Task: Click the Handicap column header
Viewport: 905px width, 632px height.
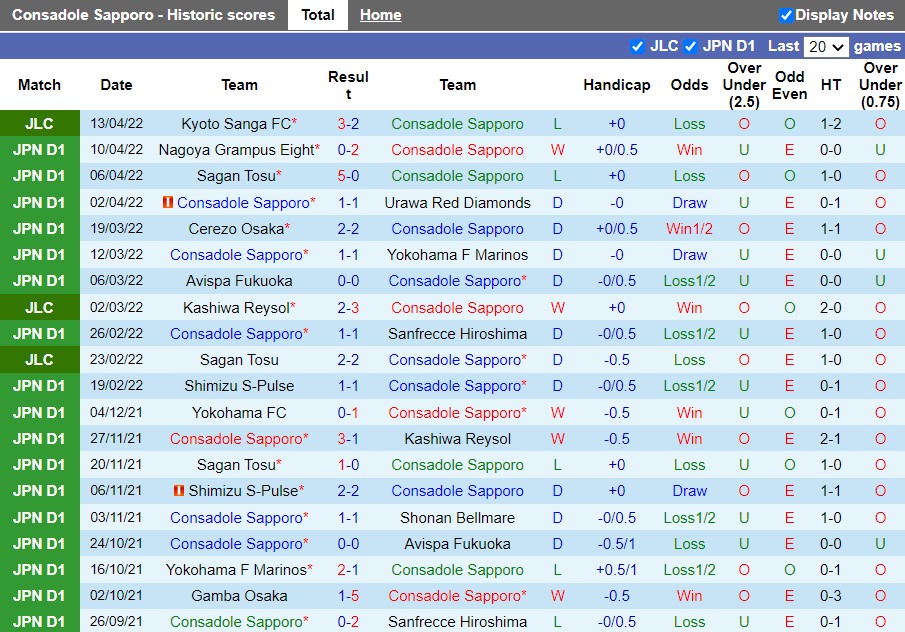Action: point(617,85)
